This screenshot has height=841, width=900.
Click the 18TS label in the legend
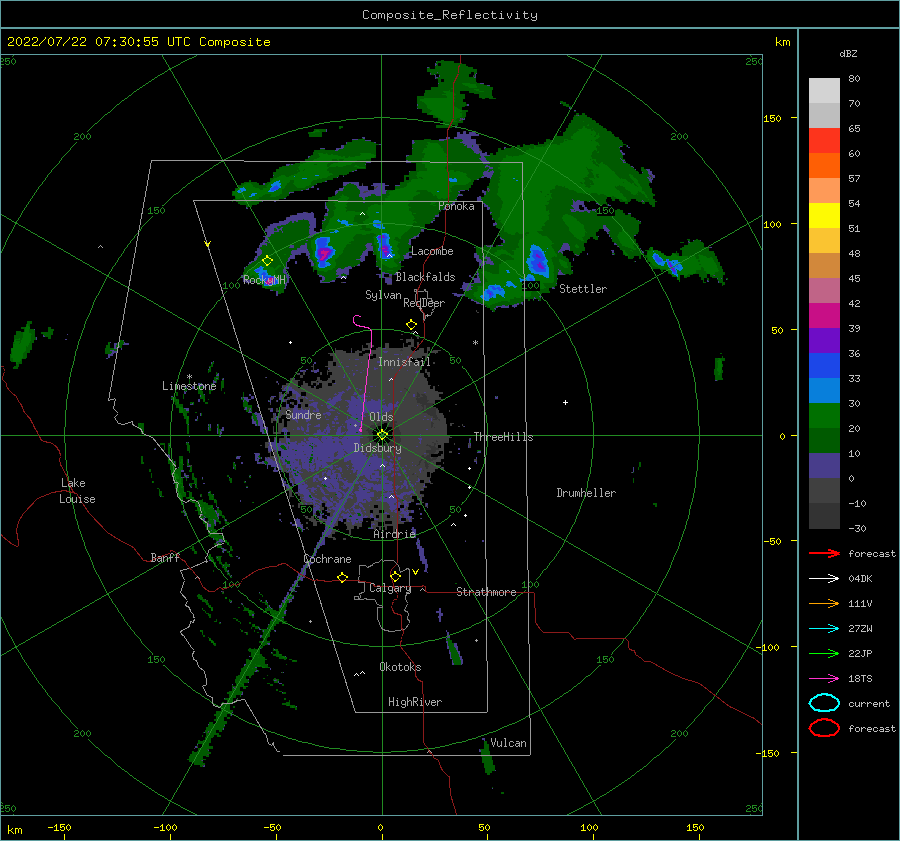[x=860, y=679]
